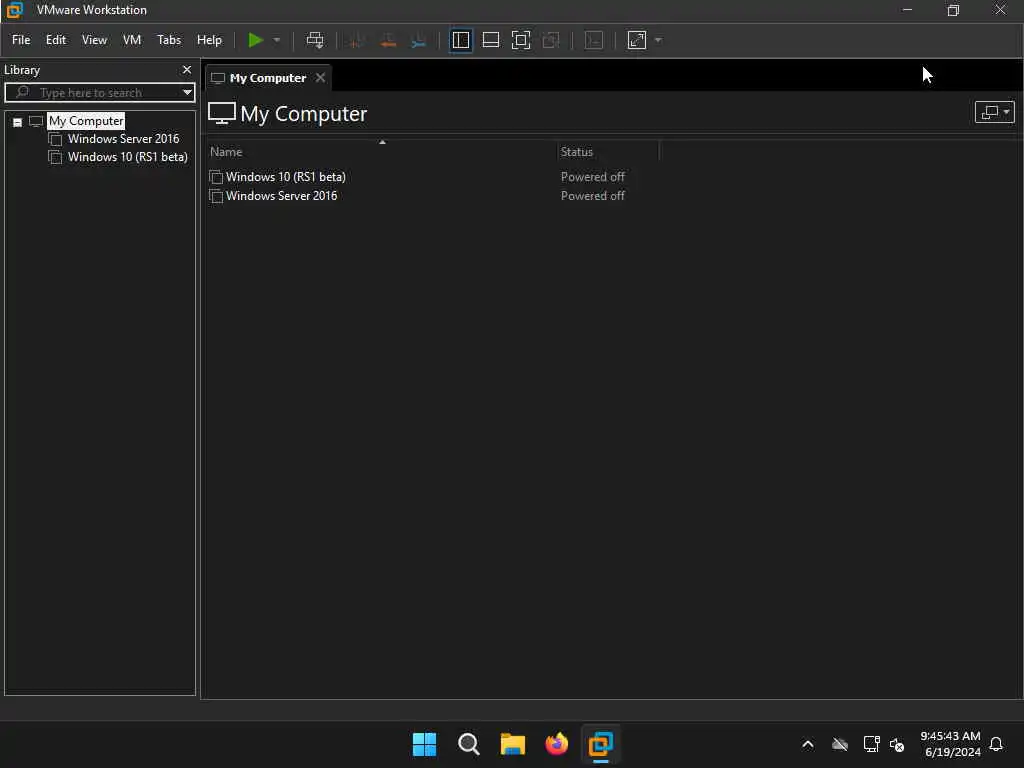Click the My Computer monitor icon in header
The image size is (1024, 768).
tap(221, 113)
